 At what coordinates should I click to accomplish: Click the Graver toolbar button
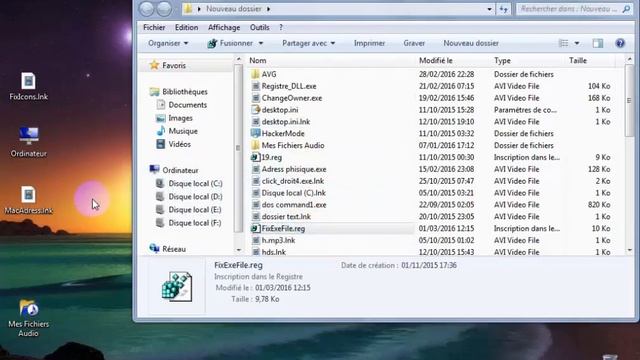point(414,43)
